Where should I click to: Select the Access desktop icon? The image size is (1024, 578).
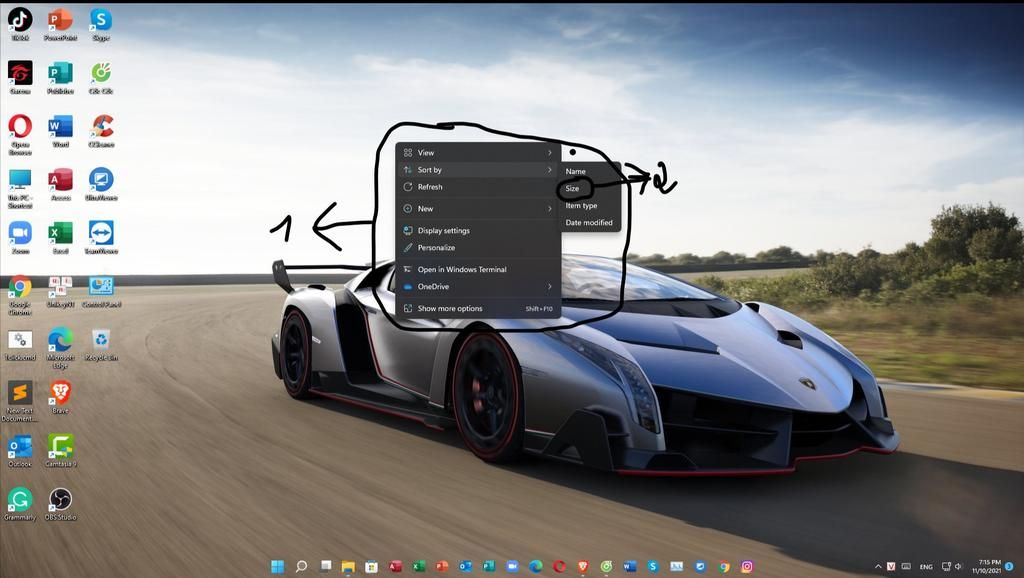[60, 184]
